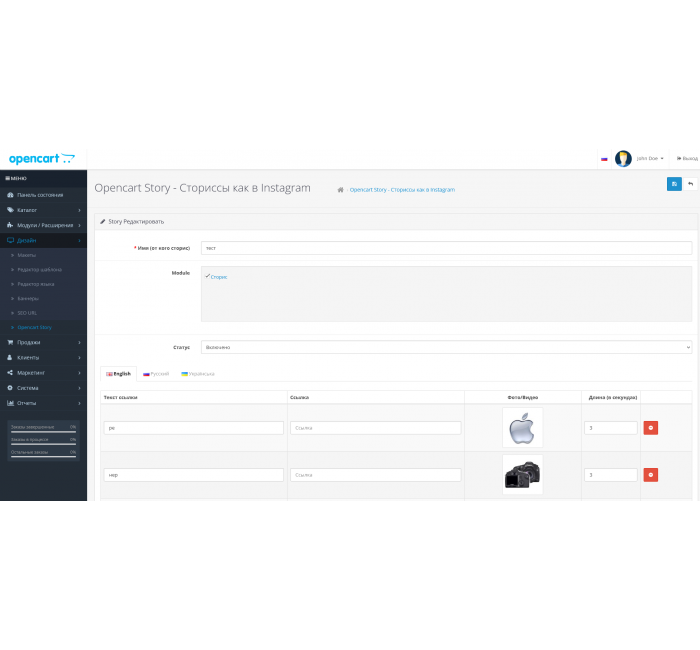Image resolution: width=700 pixels, height=650 pixels.
Task: Open Редактор шаблона submenu item
Action: pos(39,270)
